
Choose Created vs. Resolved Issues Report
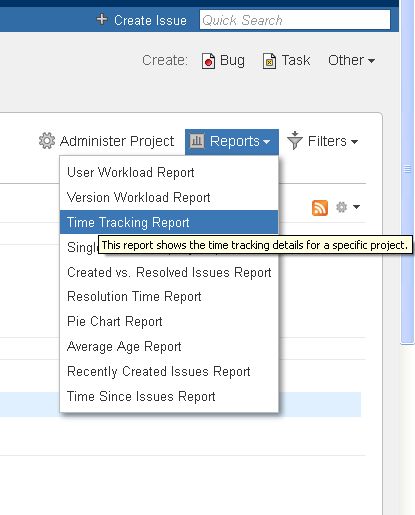pyautogui.click(x=169, y=272)
